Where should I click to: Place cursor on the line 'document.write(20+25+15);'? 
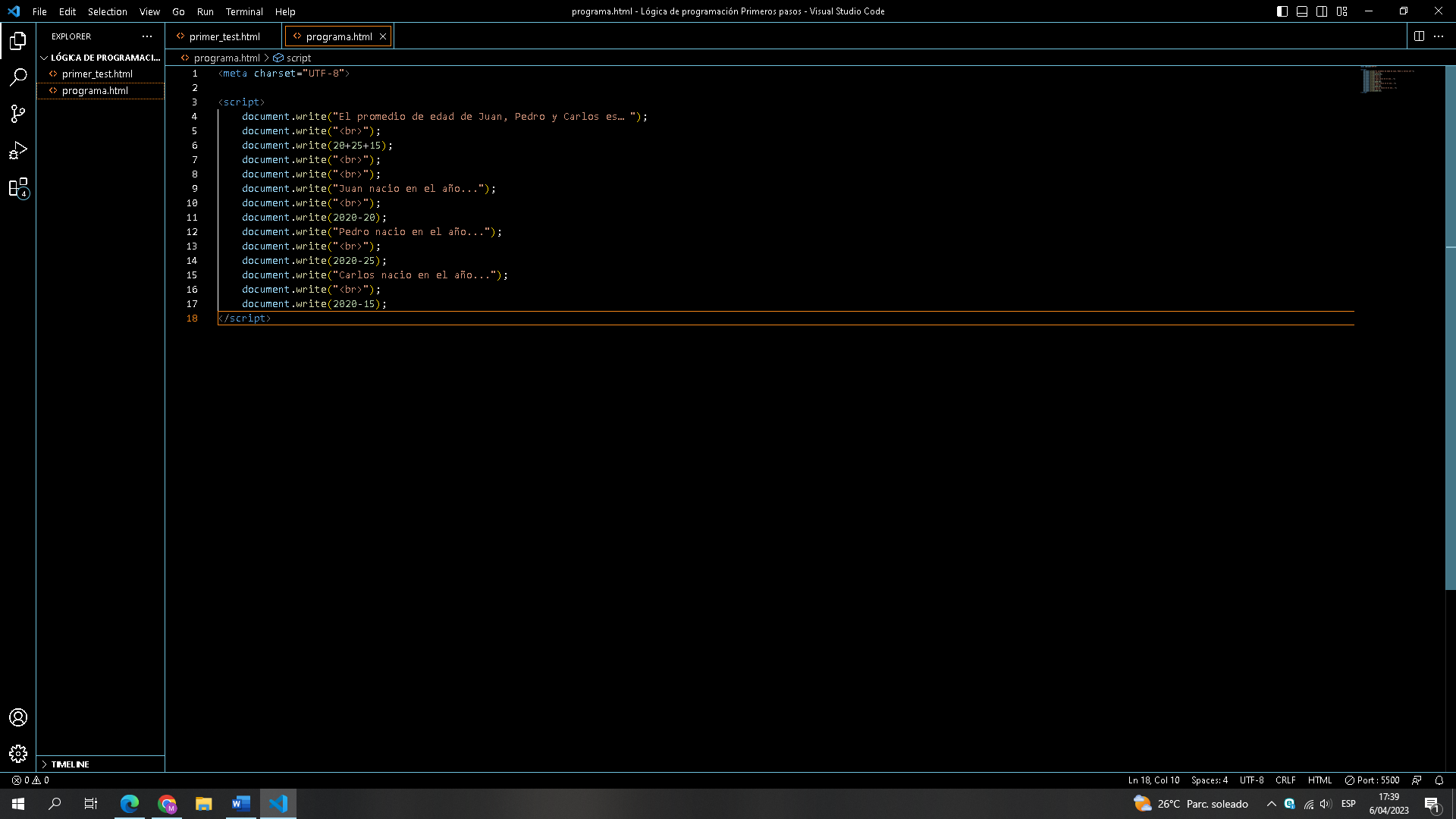(x=317, y=146)
